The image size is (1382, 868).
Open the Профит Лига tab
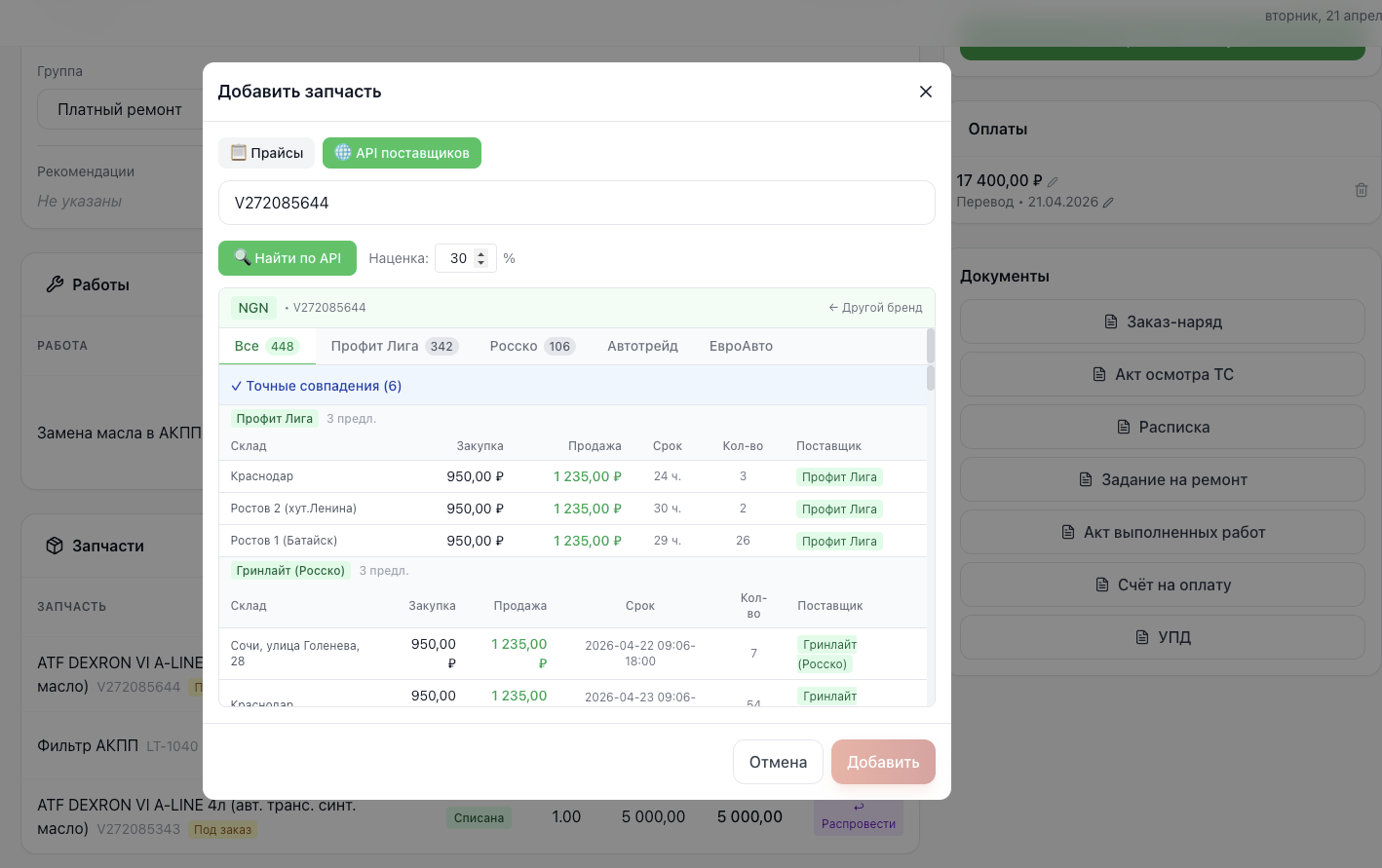pyautogui.click(x=393, y=346)
